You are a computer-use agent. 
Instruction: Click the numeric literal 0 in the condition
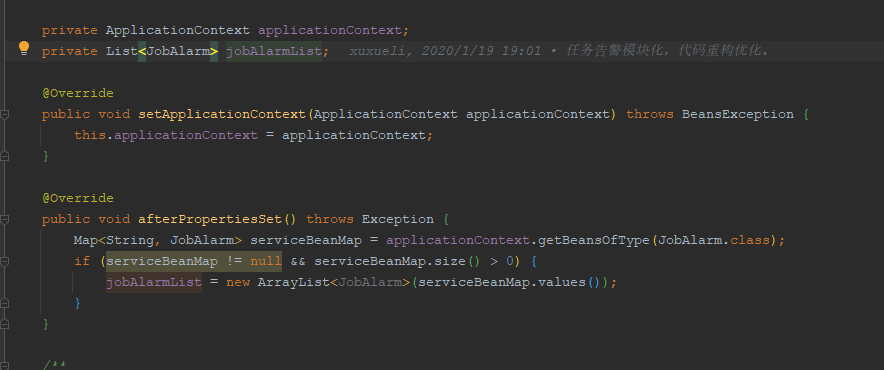(x=510, y=262)
